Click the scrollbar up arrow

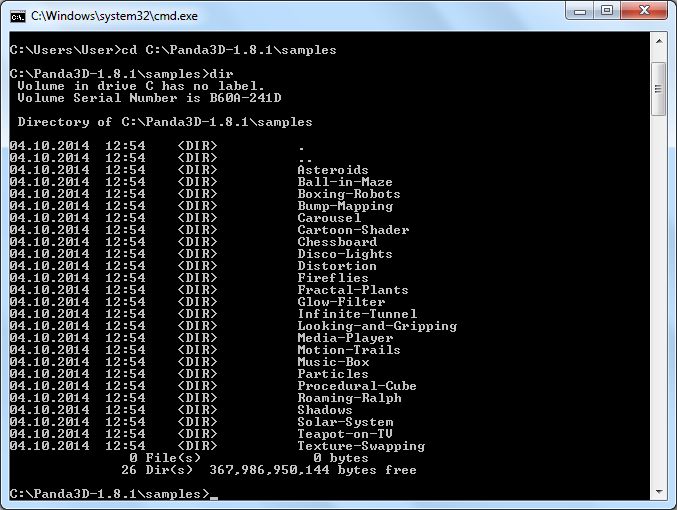[x=659, y=41]
